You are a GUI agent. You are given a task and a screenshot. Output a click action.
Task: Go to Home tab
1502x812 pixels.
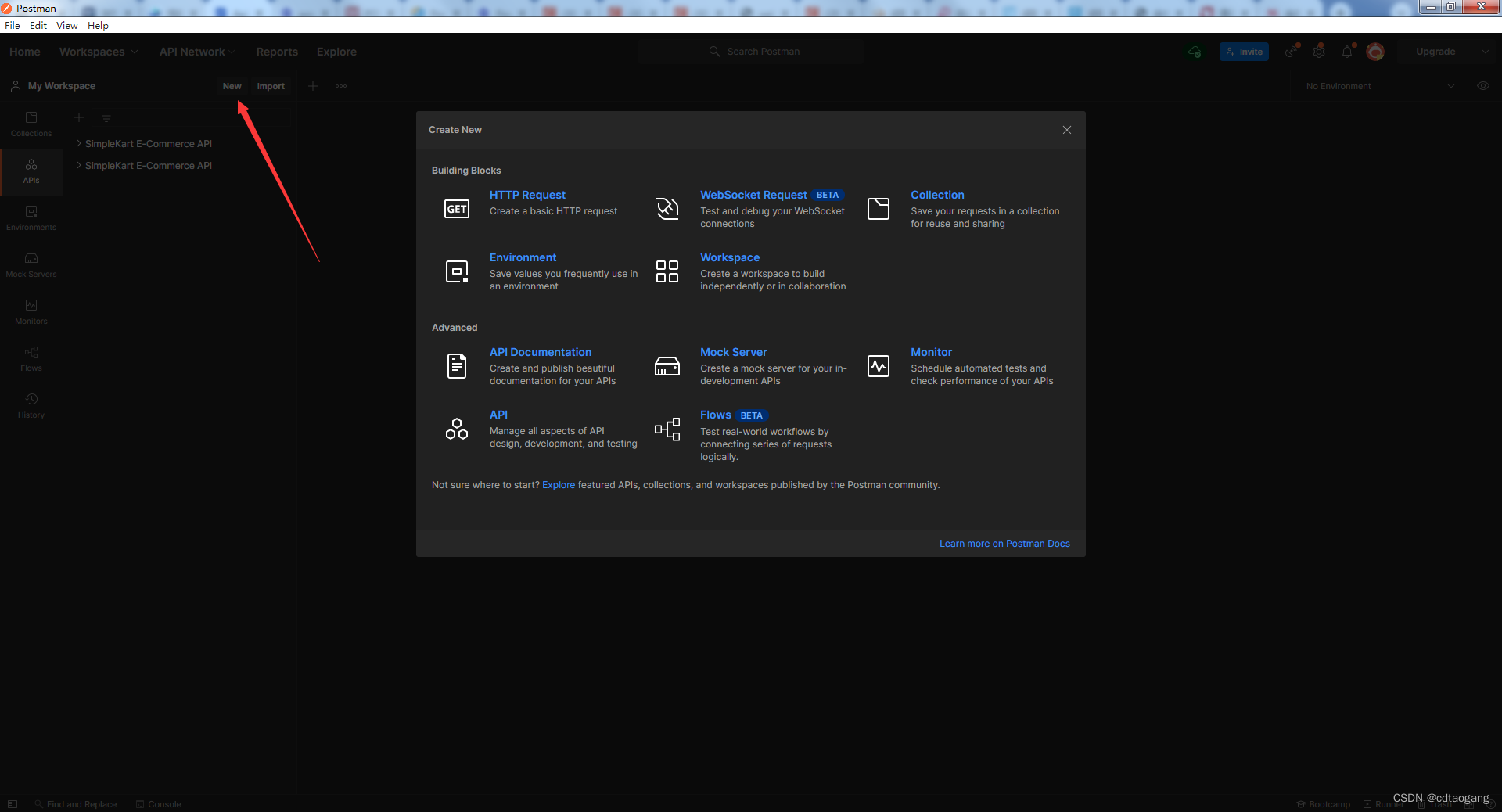(x=25, y=52)
